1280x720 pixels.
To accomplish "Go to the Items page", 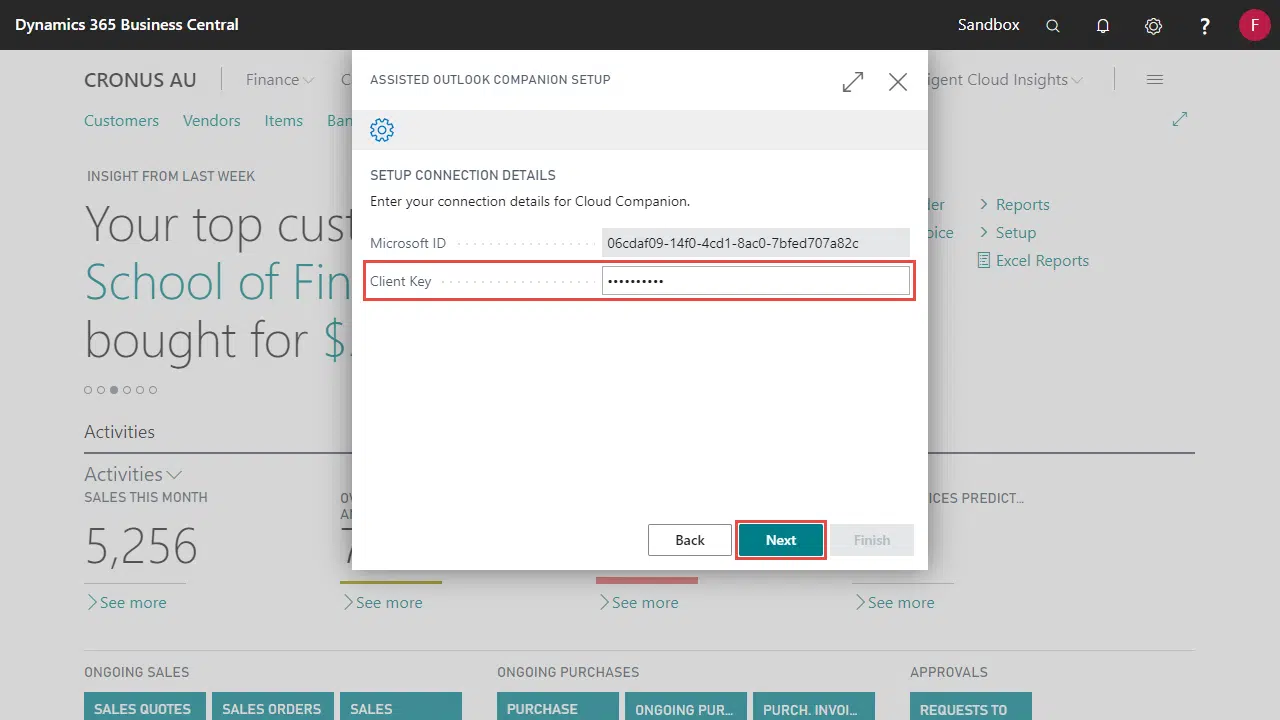I will point(284,120).
